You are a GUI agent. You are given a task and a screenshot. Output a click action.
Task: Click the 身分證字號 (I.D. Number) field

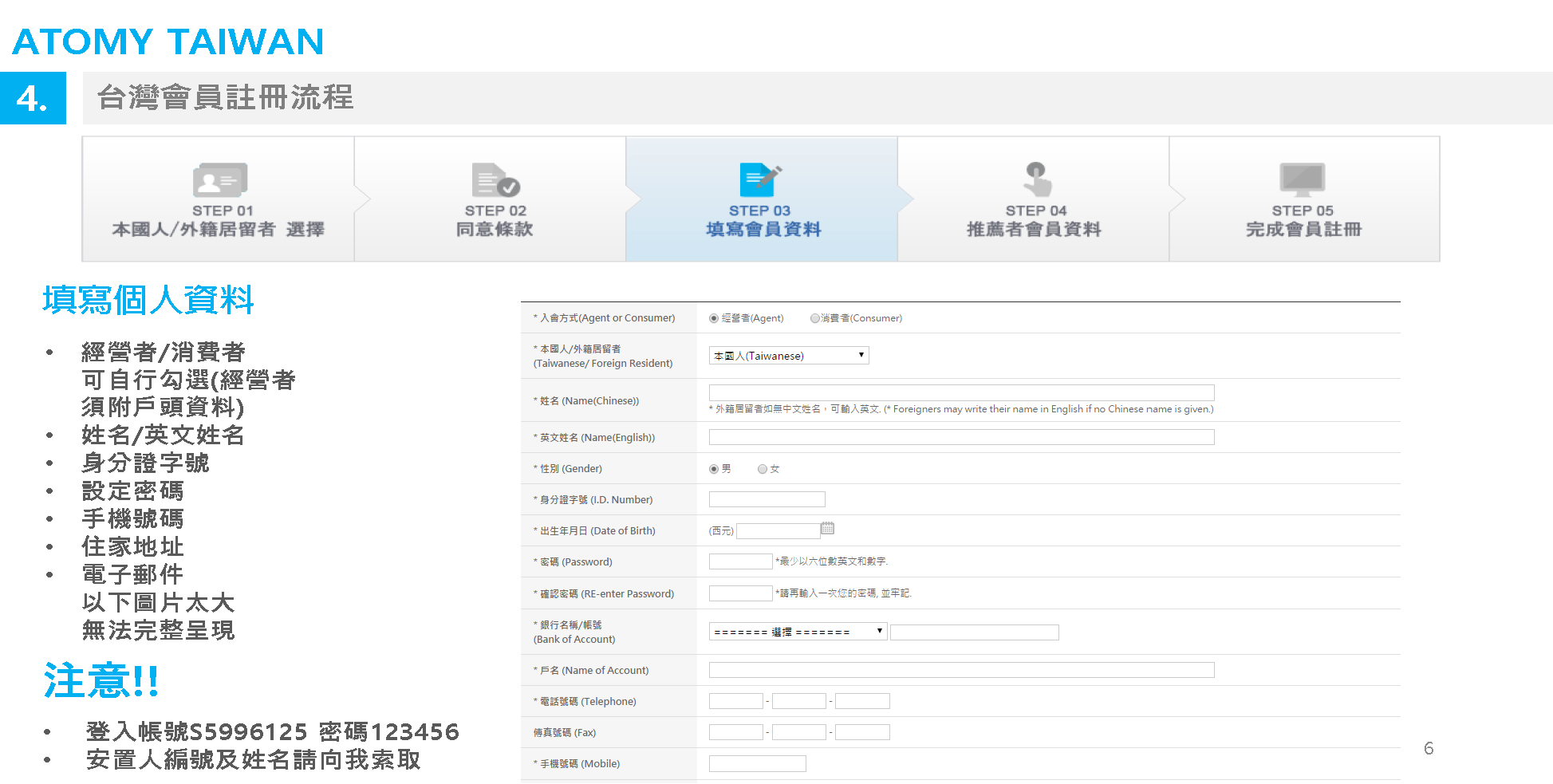pos(767,499)
